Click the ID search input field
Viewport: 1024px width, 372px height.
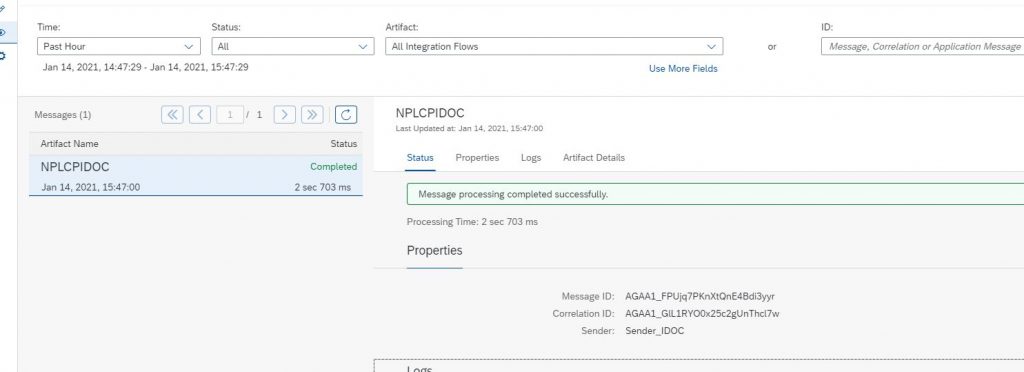pyautogui.click(x=922, y=46)
